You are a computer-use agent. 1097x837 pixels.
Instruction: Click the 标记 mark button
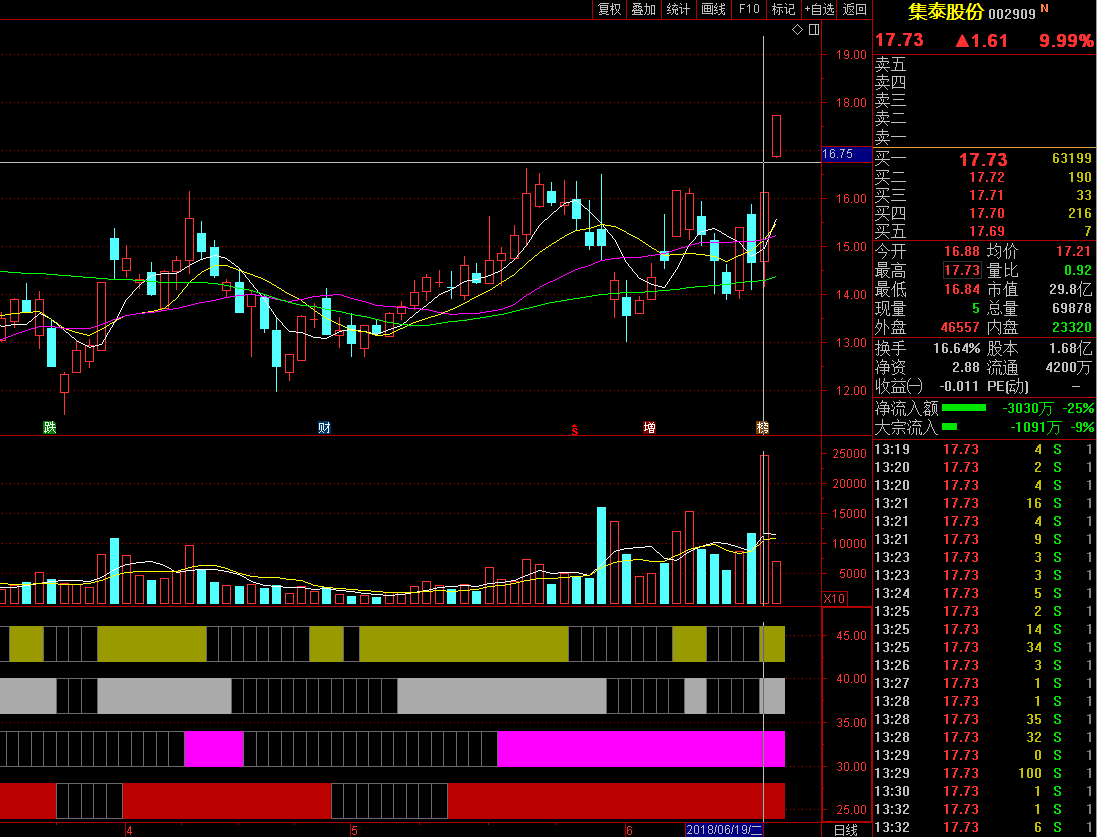click(x=784, y=9)
